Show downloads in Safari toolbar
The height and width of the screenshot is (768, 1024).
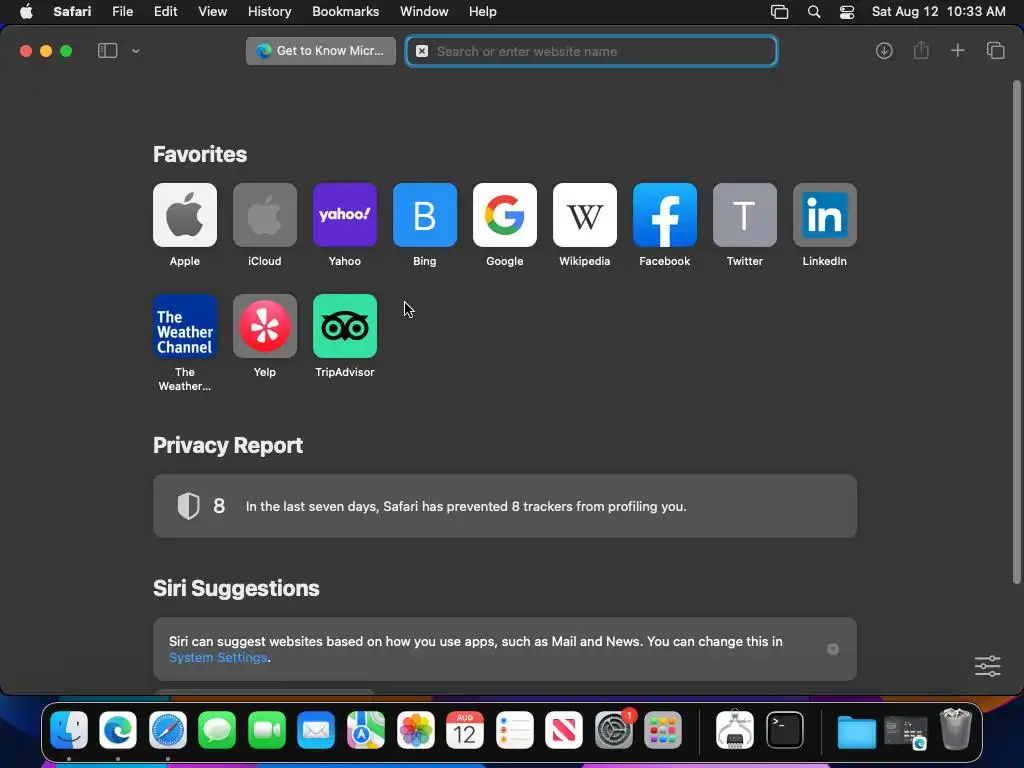coord(884,51)
